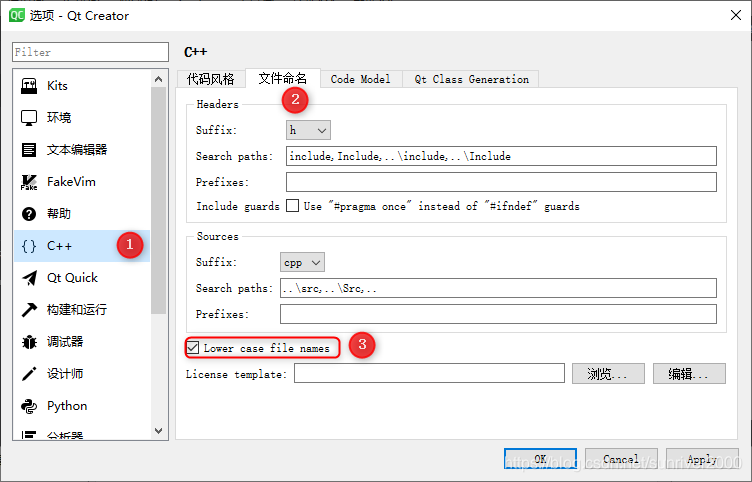Select the Kits category icon
Viewport: 752px width, 482px height.
(x=29, y=86)
